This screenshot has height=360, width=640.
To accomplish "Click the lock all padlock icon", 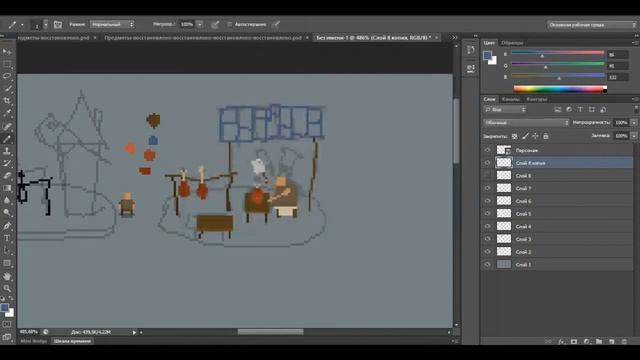I will [546, 136].
